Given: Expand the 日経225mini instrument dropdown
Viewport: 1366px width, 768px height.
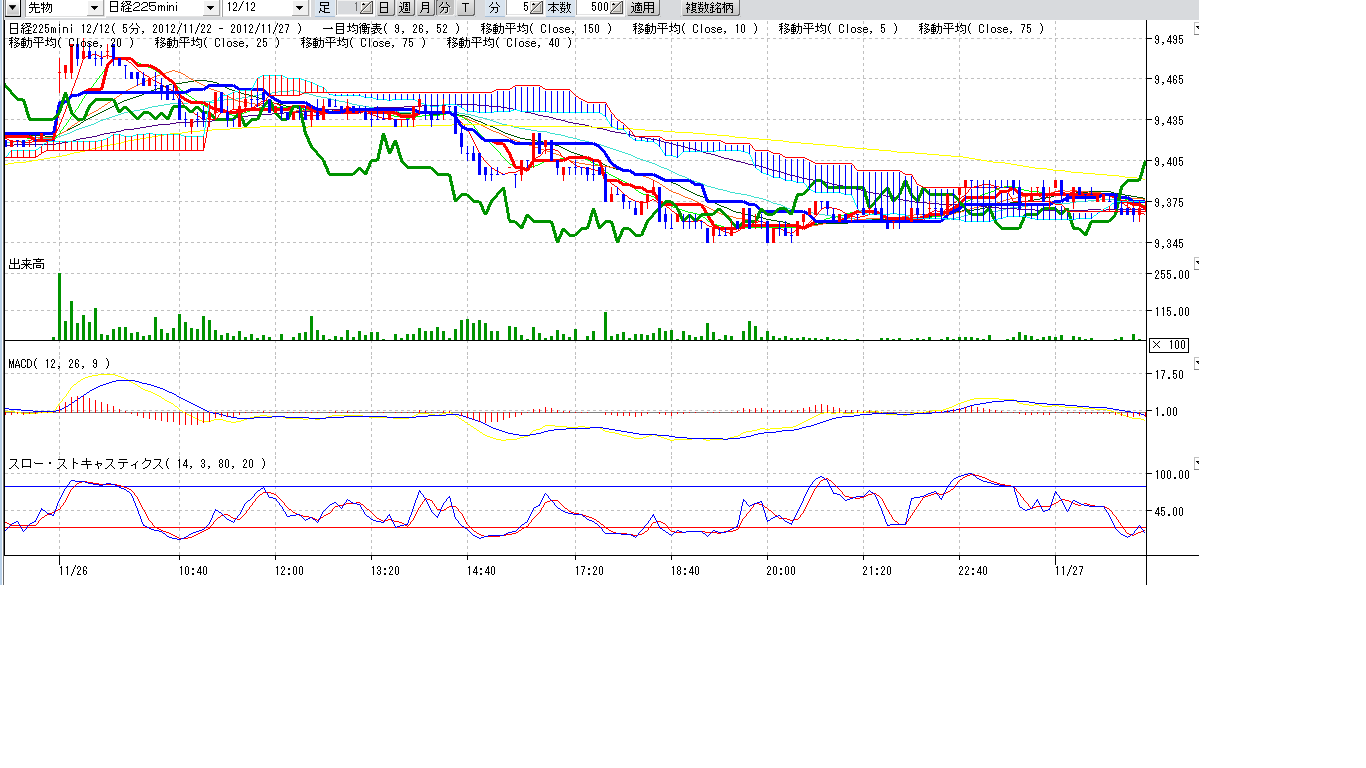Looking at the screenshot, I should 210,8.
